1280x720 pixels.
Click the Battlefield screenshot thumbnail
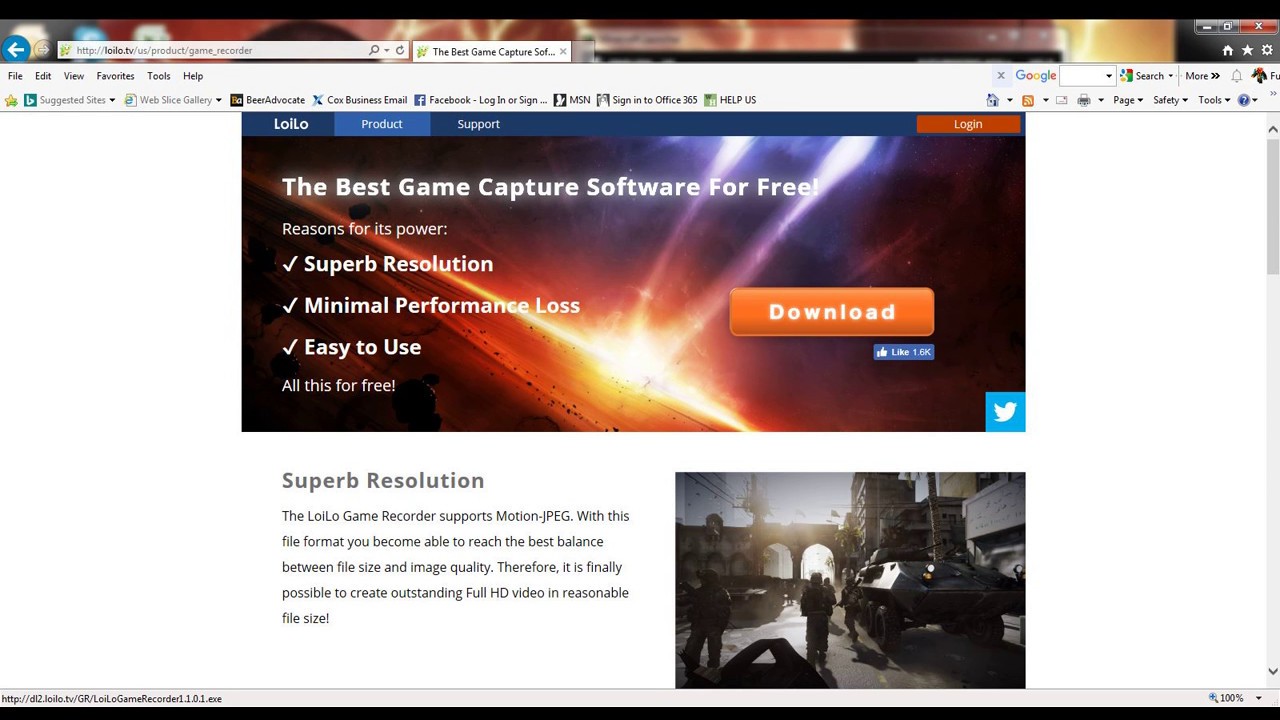pyautogui.click(x=850, y=580)
